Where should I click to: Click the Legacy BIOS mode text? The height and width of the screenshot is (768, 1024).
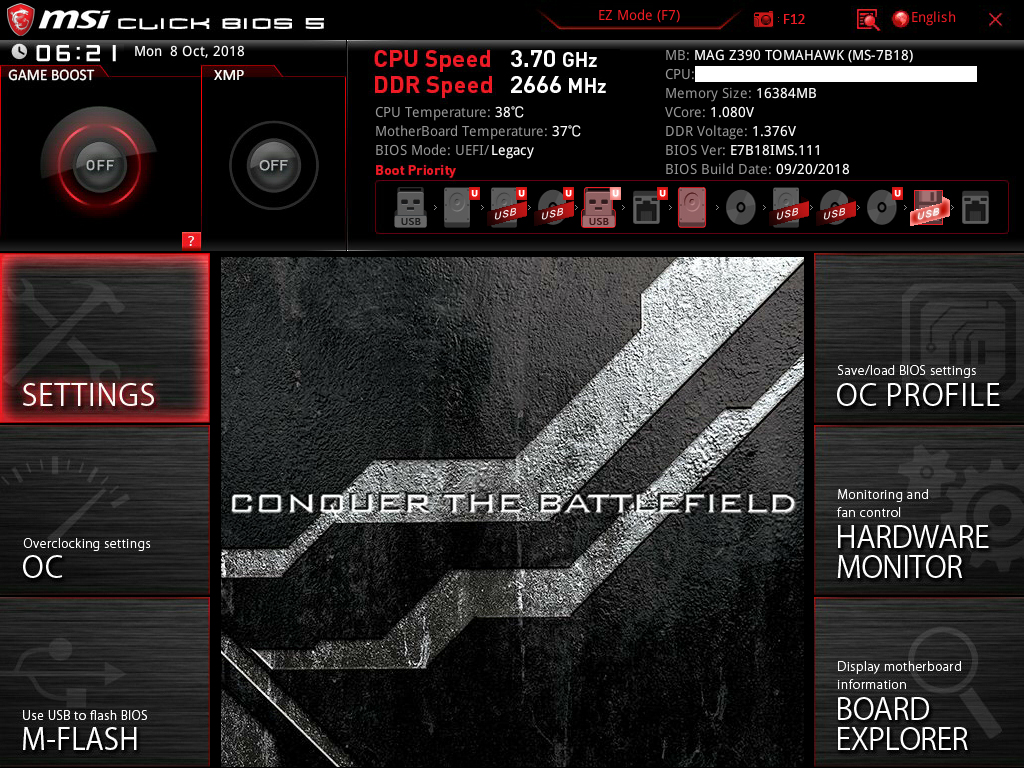[512, 151]
